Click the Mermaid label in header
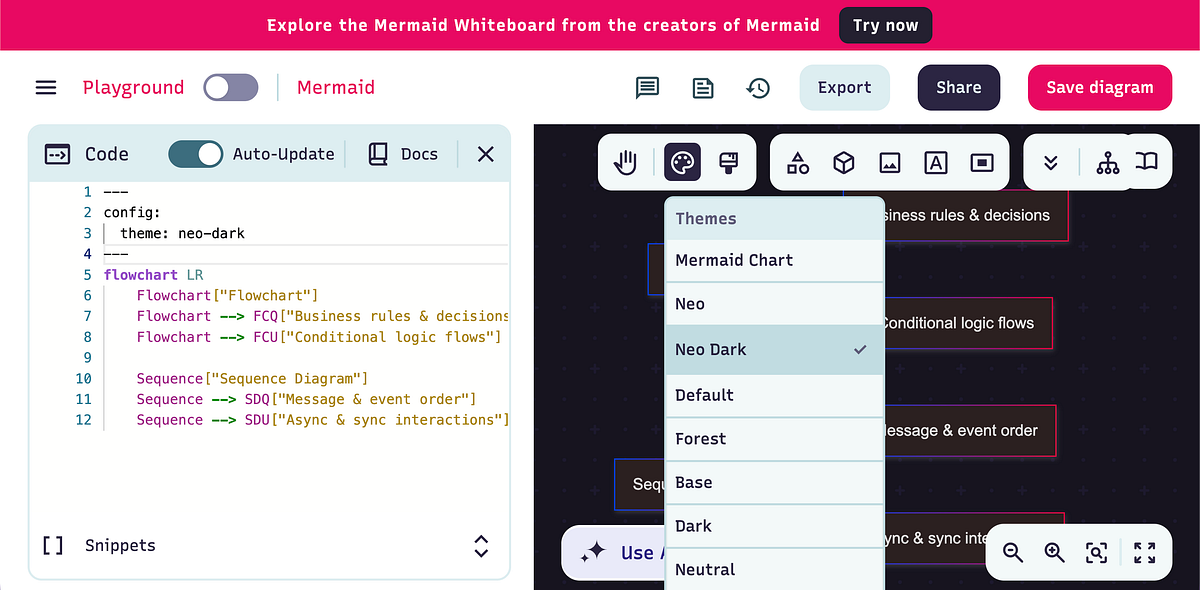Viewport: 1200px width, 590px height. coord(336,88)
